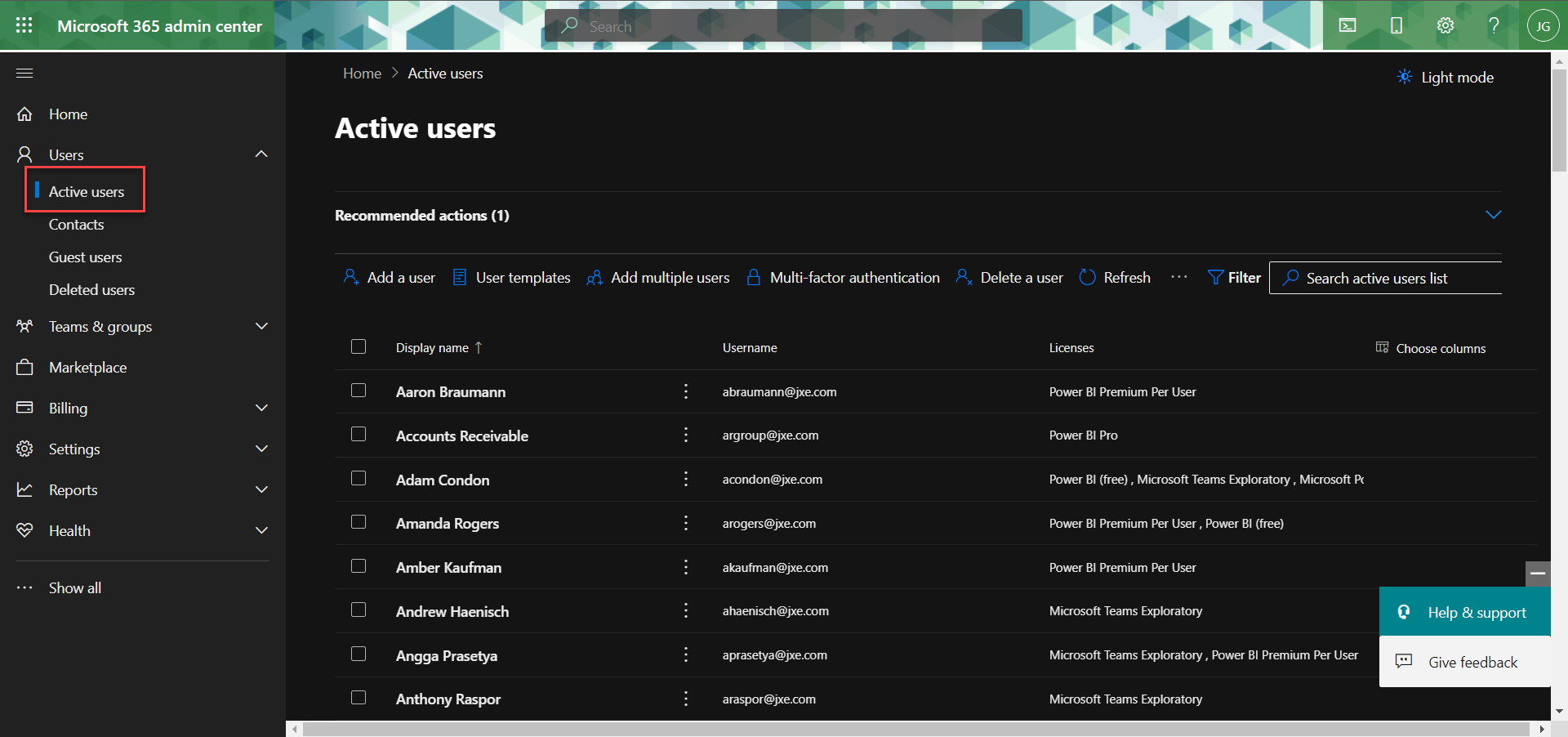Refresh the active users list
Screen dimensions: 1568x737
click(x=1115, y=278)
